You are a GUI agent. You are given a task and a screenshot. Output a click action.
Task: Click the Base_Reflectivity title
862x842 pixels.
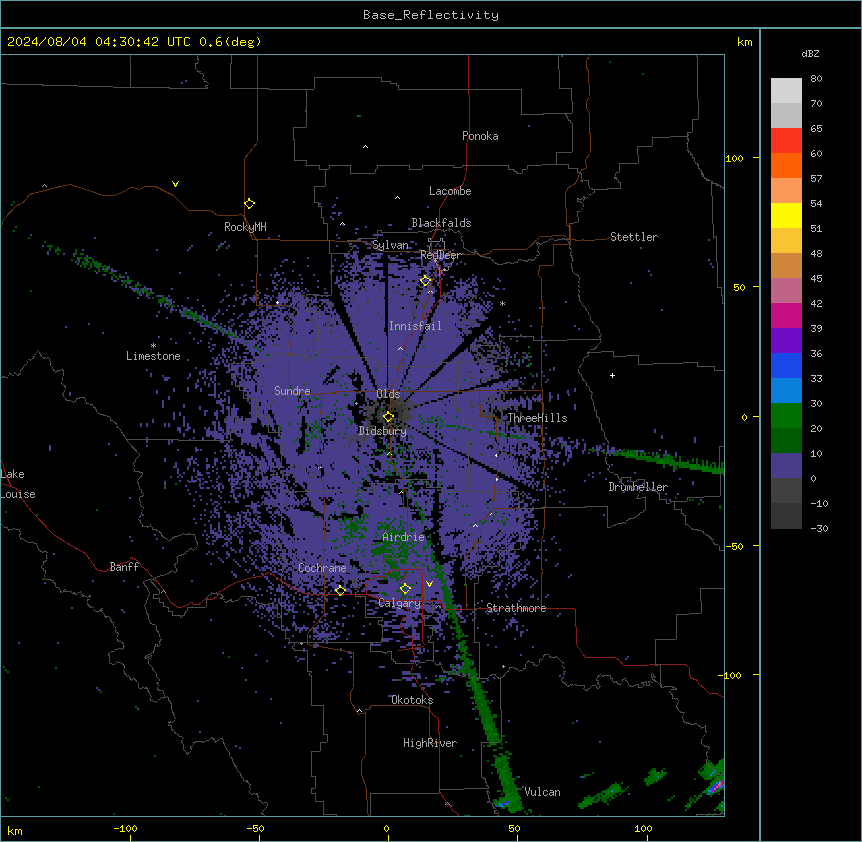(x=431, y=15)
